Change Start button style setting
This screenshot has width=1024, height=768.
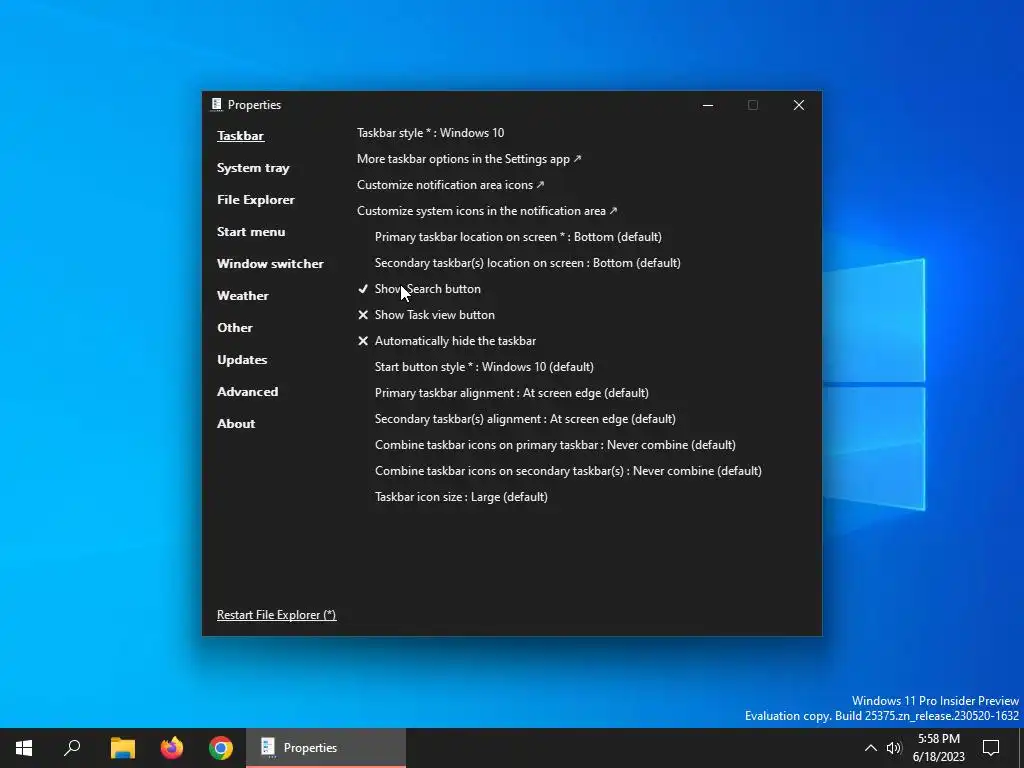pos(484,367)
